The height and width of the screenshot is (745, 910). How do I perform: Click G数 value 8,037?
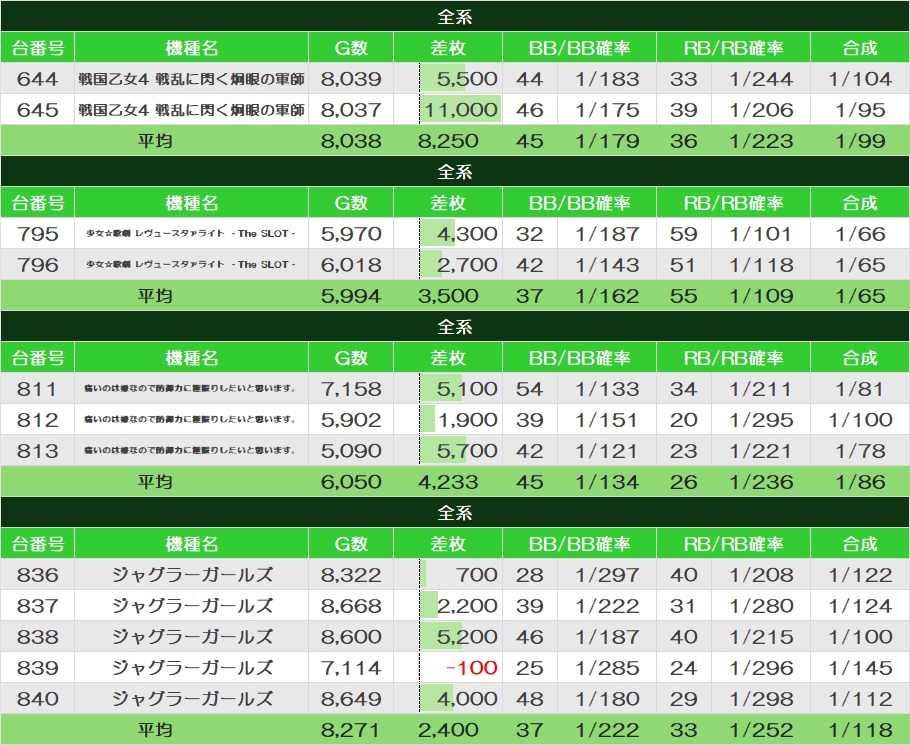click(x=351, y=110)
